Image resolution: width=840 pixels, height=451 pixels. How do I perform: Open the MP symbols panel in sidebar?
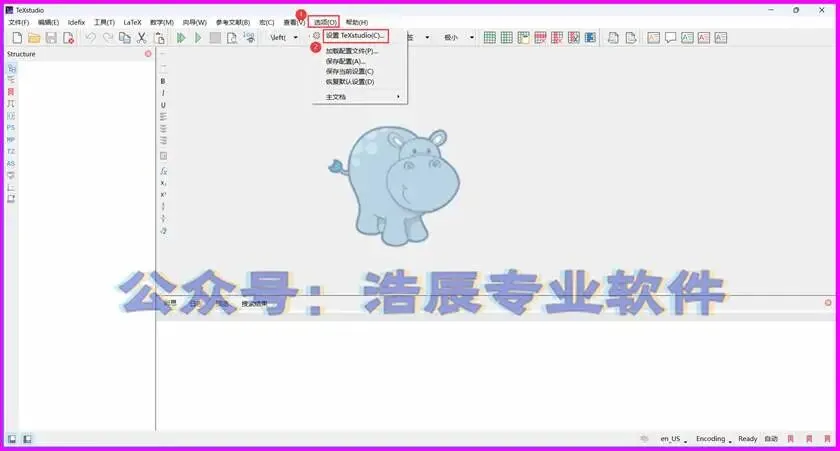tap(11, 140)
